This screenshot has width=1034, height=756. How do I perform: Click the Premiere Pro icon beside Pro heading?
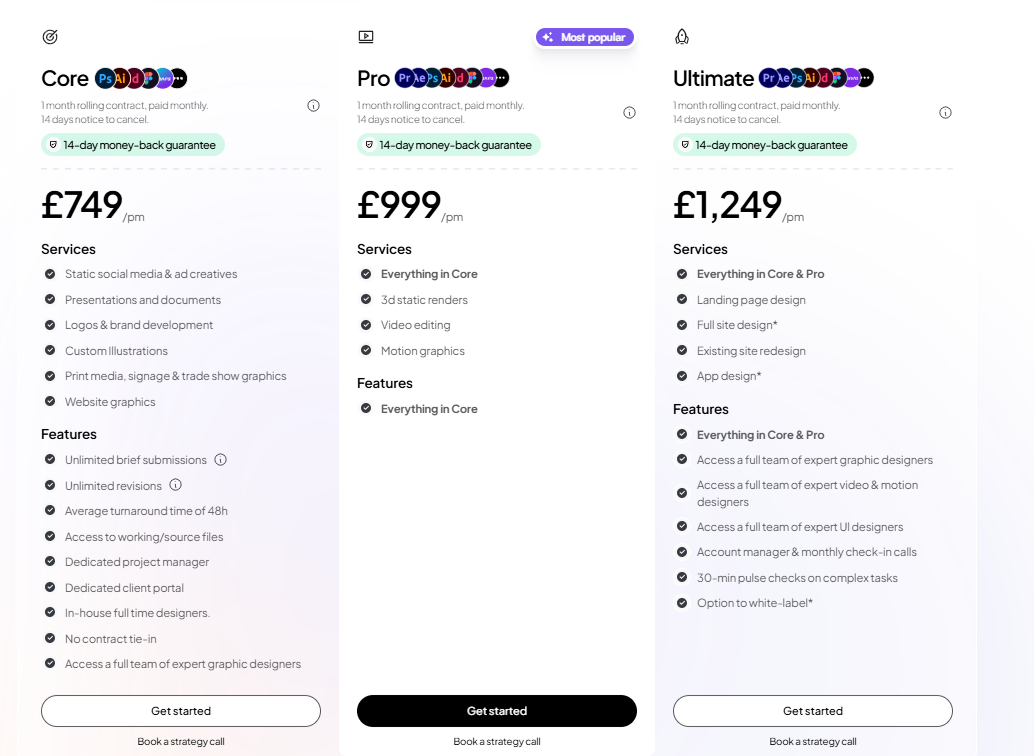click(403, 78)
